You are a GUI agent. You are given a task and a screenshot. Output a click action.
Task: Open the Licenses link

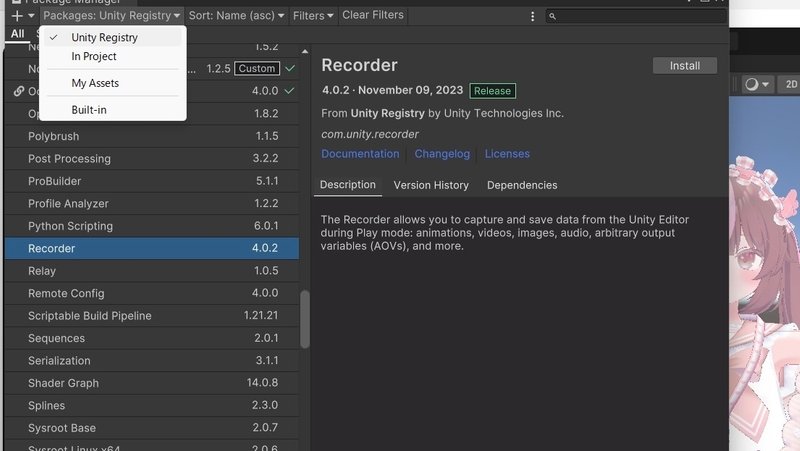pyautogui.click(x=507, y=154)
